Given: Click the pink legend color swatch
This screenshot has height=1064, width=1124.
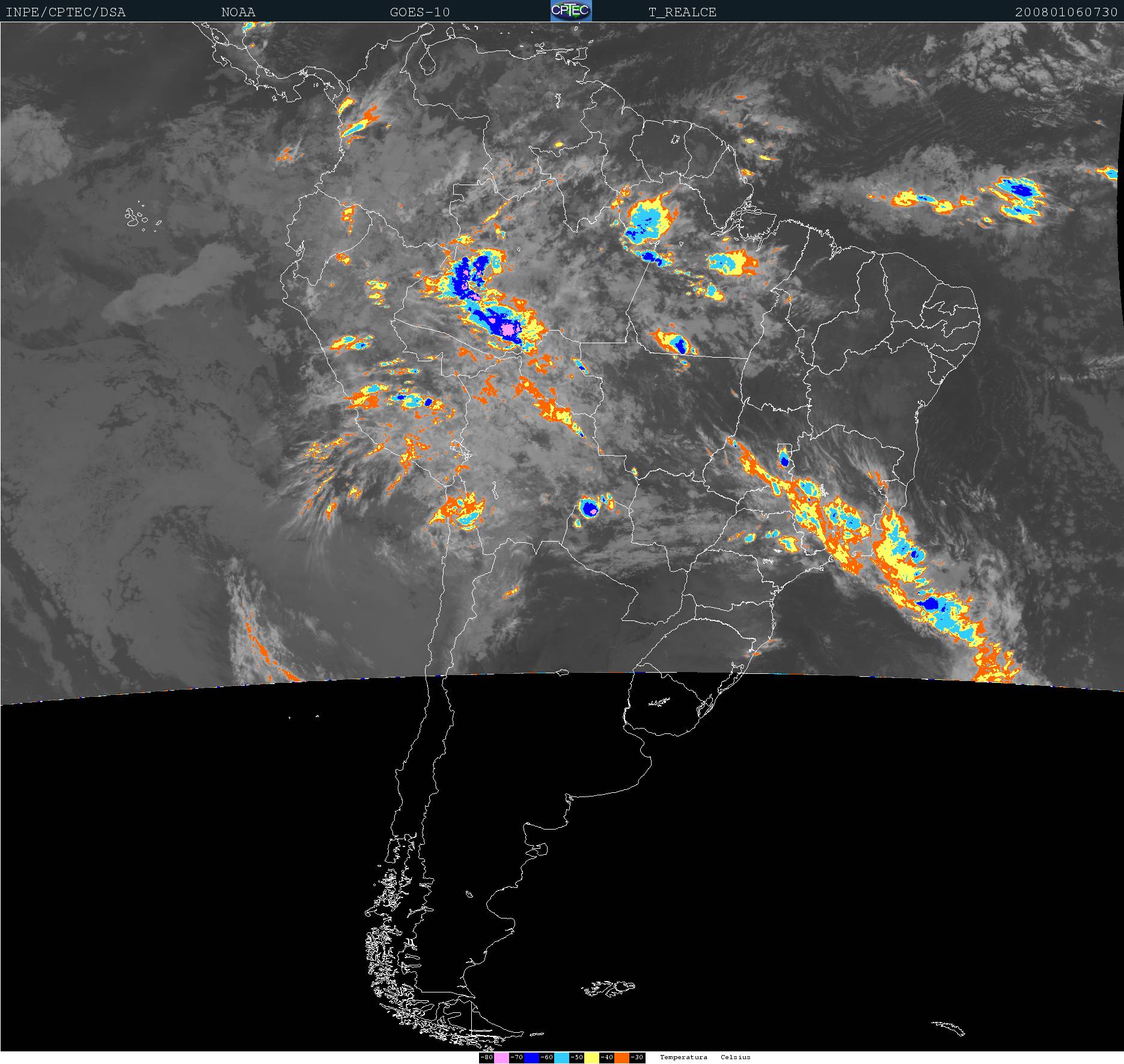Looking at the screenshot, I should click(x=501, y=1057).
